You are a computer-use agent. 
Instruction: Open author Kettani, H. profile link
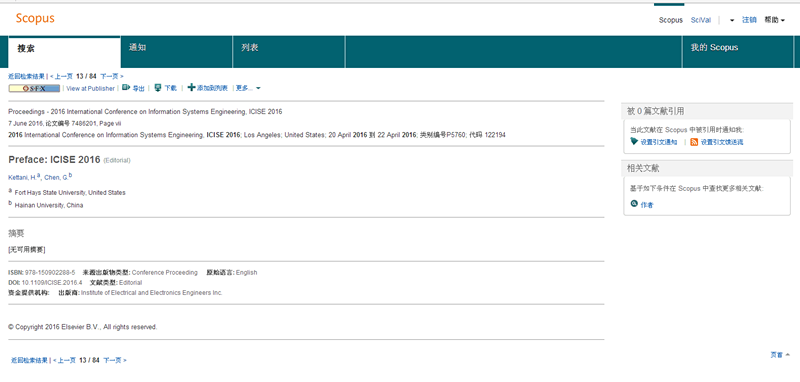click(22, 177)
